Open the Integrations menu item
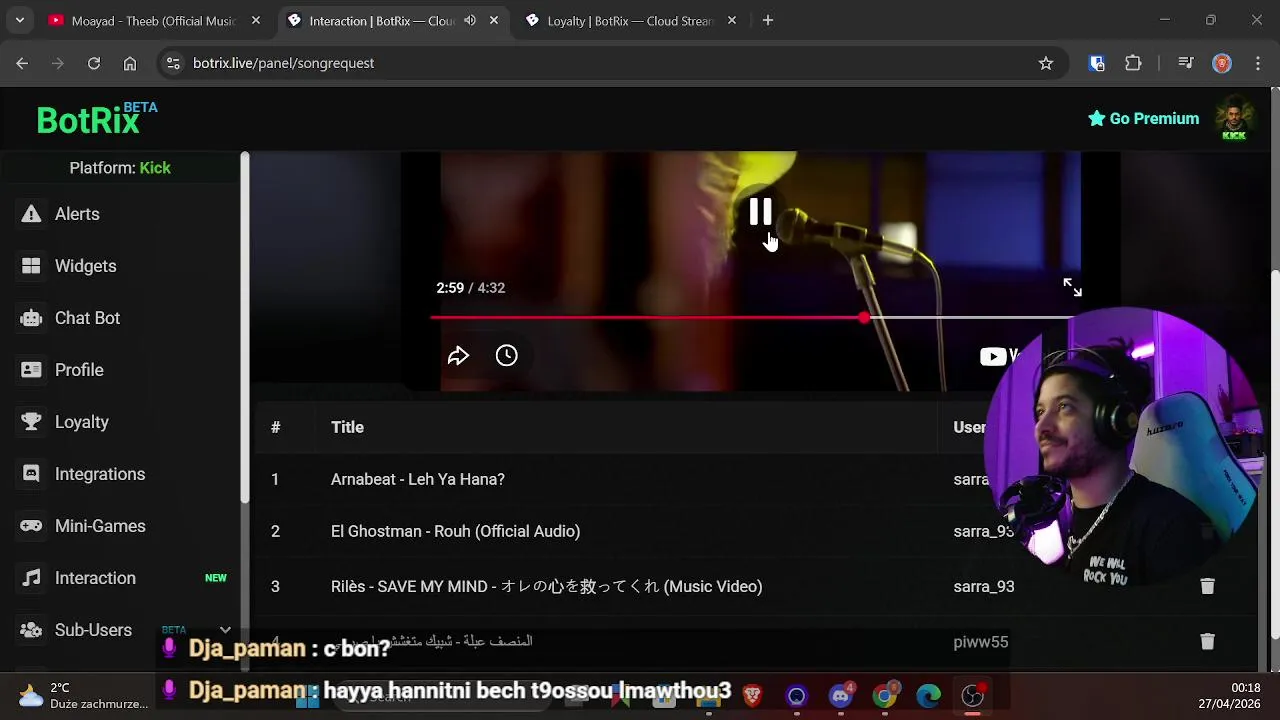Screen dimensions: 1280x720 (x=100, y=474)
